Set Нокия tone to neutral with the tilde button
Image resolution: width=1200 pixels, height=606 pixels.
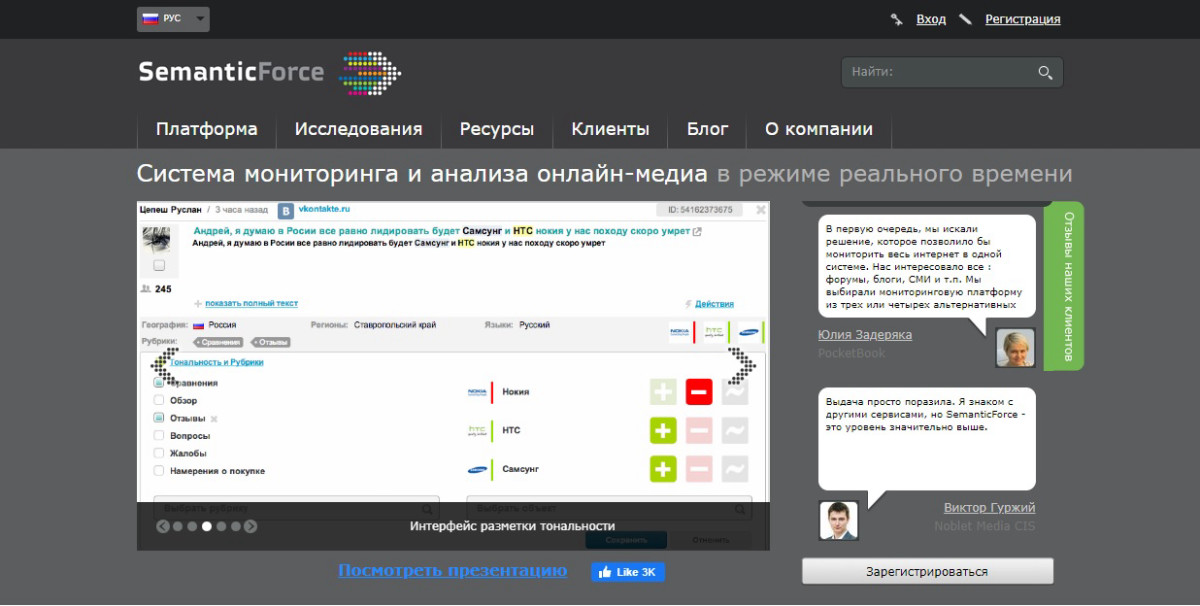click(735, 392)
